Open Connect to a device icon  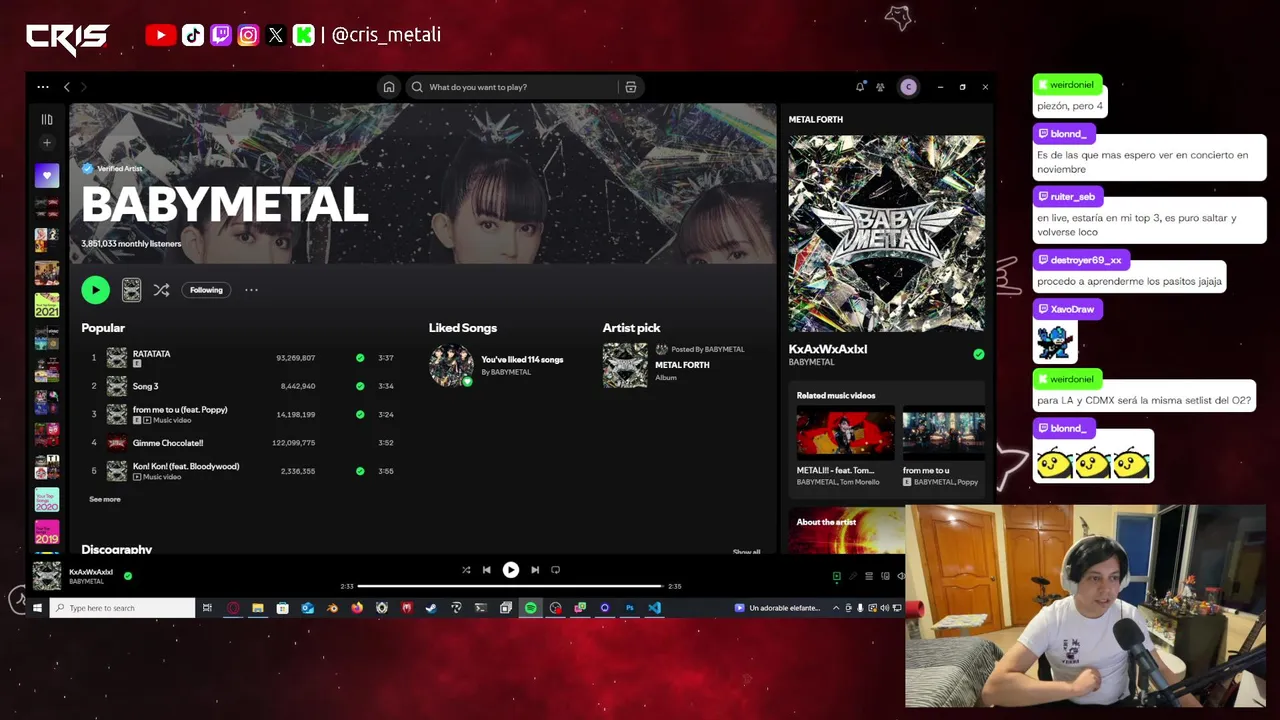tap(885, 576)
